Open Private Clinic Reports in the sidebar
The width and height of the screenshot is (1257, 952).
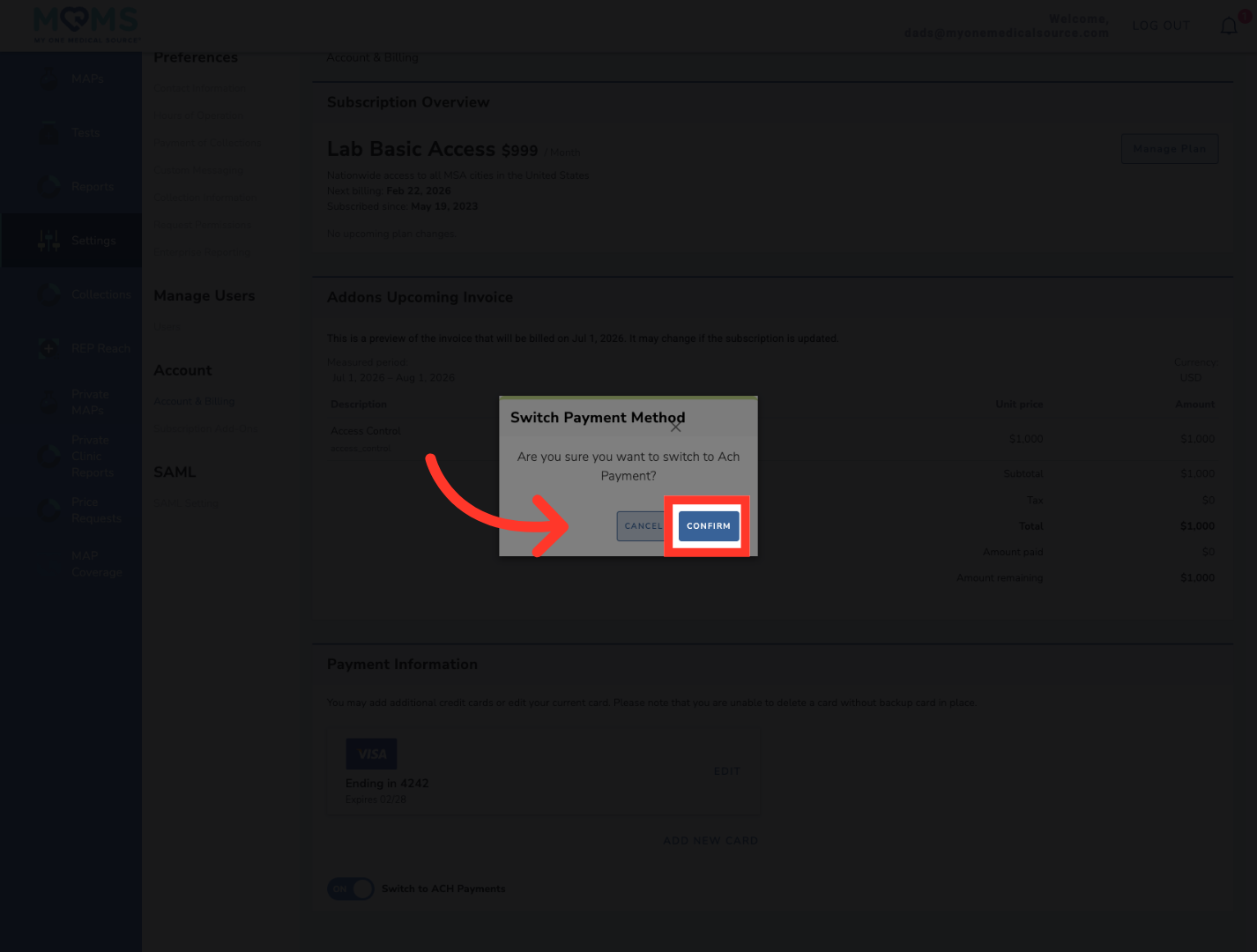pyautogui.click(x=93, y=456)
